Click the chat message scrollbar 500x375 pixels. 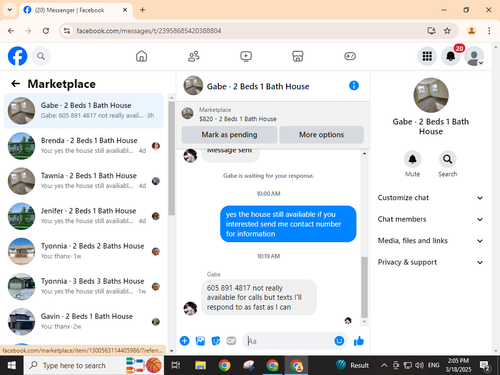364,287
